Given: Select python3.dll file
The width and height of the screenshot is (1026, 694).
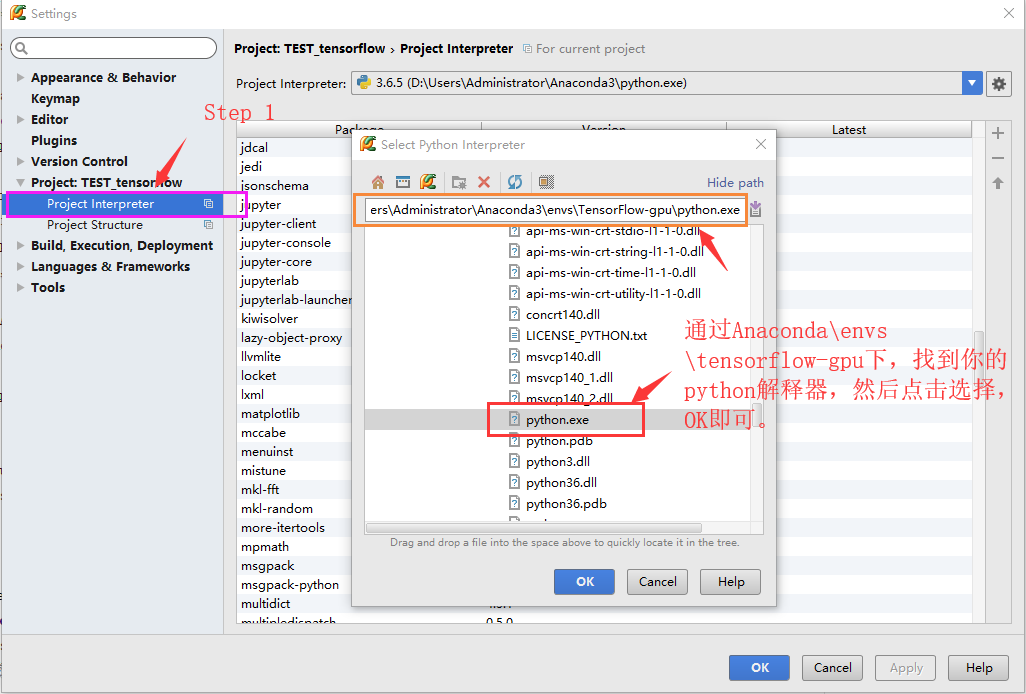Looking at the screenshot, I should click(557, 462).
